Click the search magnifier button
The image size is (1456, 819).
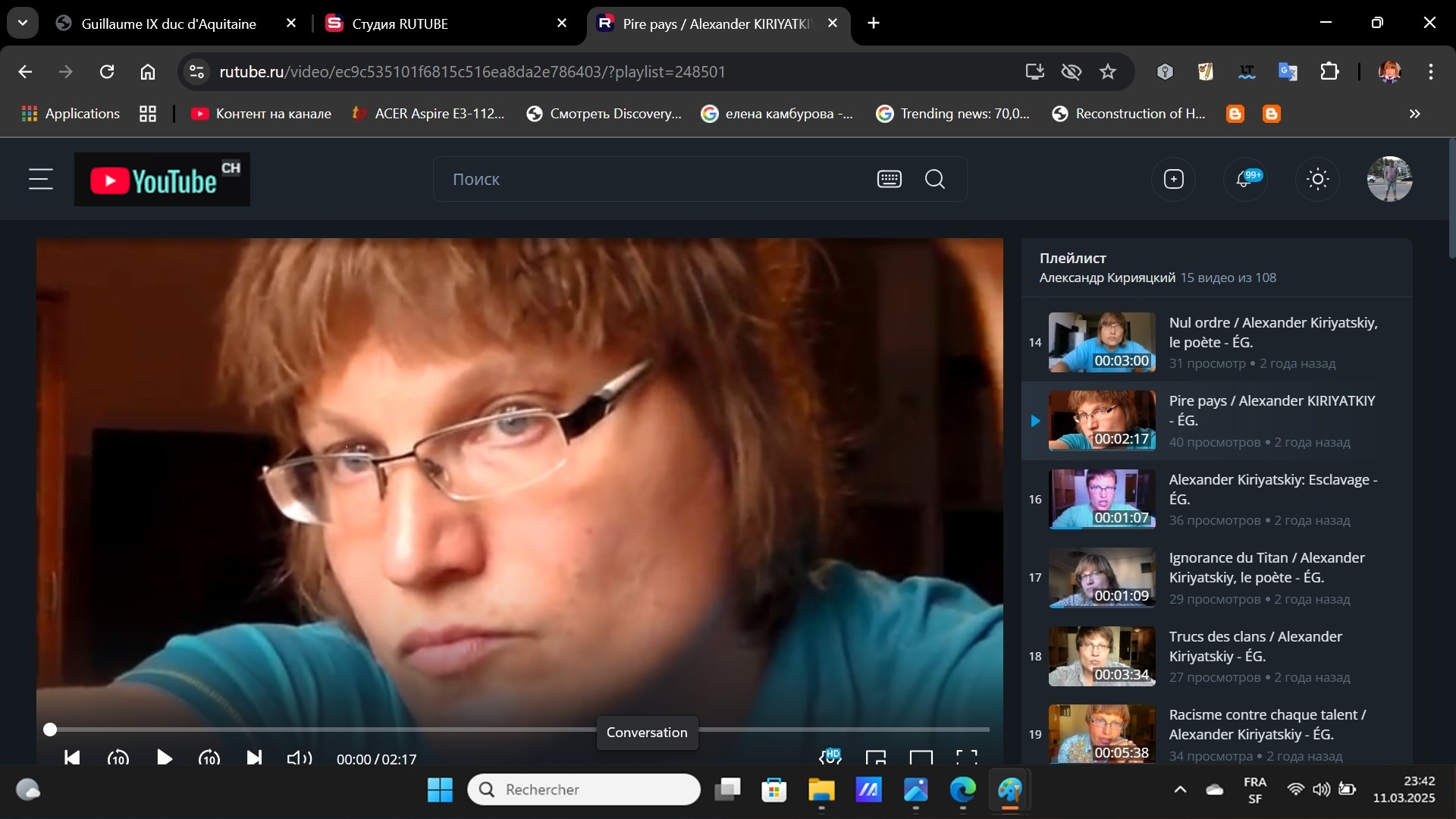(935, 180)
